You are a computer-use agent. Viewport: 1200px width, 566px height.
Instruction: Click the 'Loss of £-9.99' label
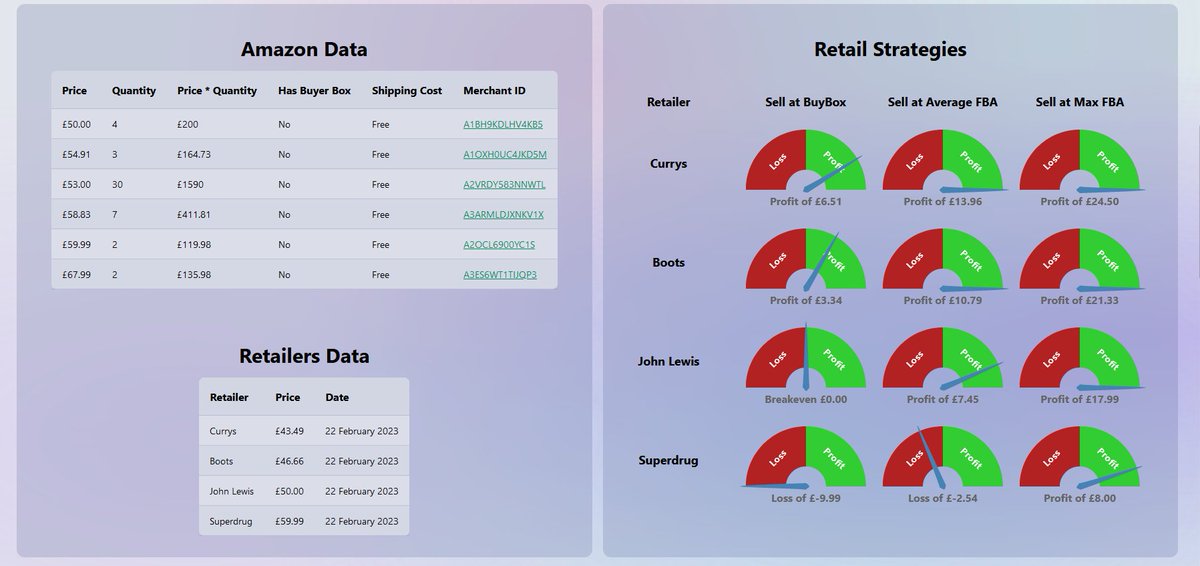tap(806, 498)
